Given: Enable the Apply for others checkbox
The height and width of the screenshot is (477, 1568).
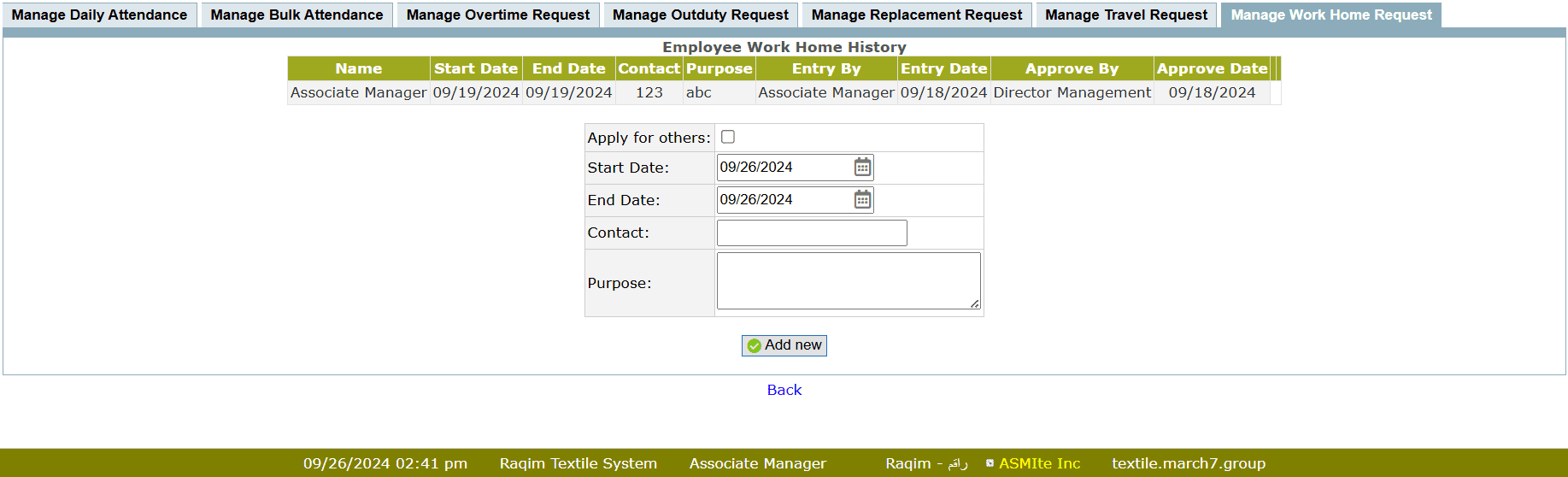Looking at the screenshot, I should pyautogui.click(x=728, y=137).
